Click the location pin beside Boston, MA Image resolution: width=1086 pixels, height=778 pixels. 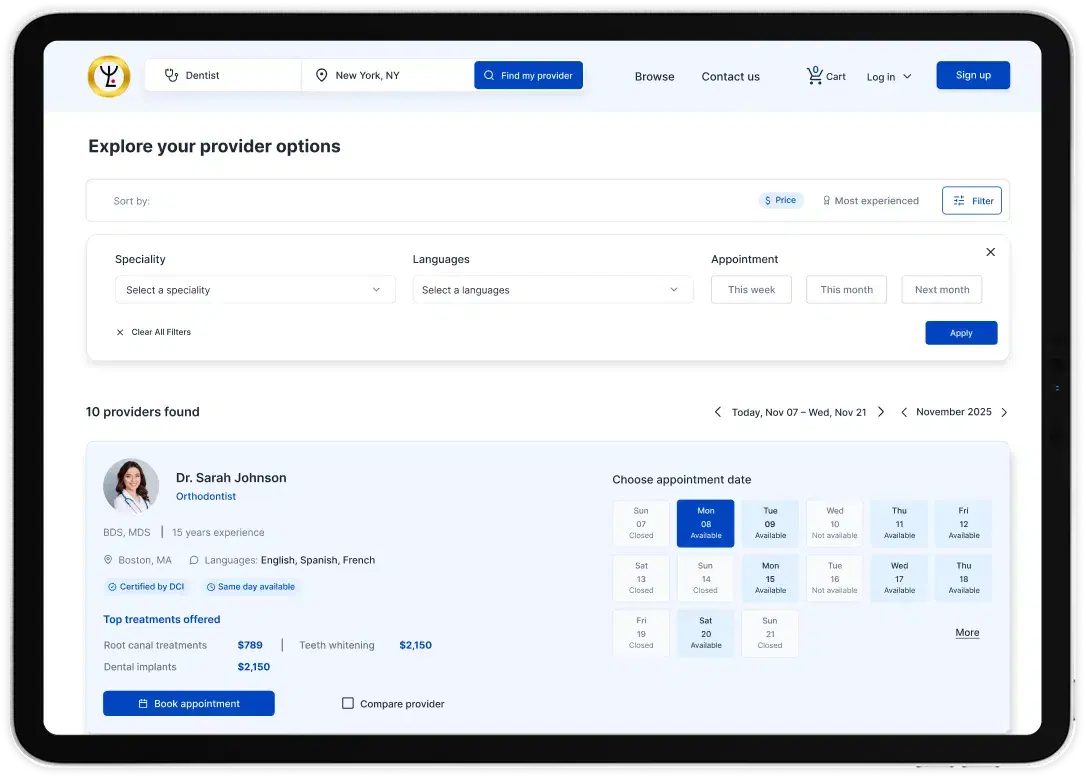108,560
